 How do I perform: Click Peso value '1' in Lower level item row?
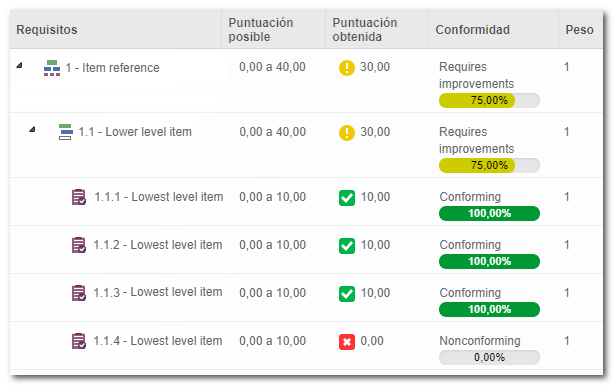click(566, 132)
